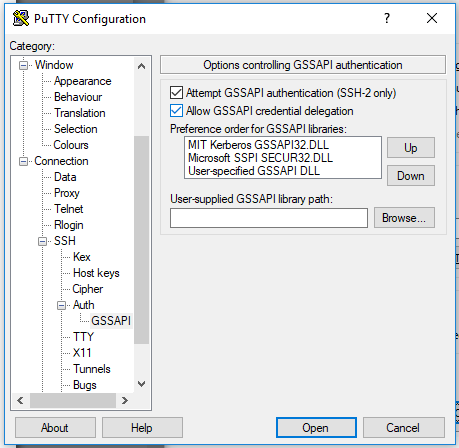Screen dimensions: 459x448
Task: Open the Tunnels category
Action: point(92,369)
